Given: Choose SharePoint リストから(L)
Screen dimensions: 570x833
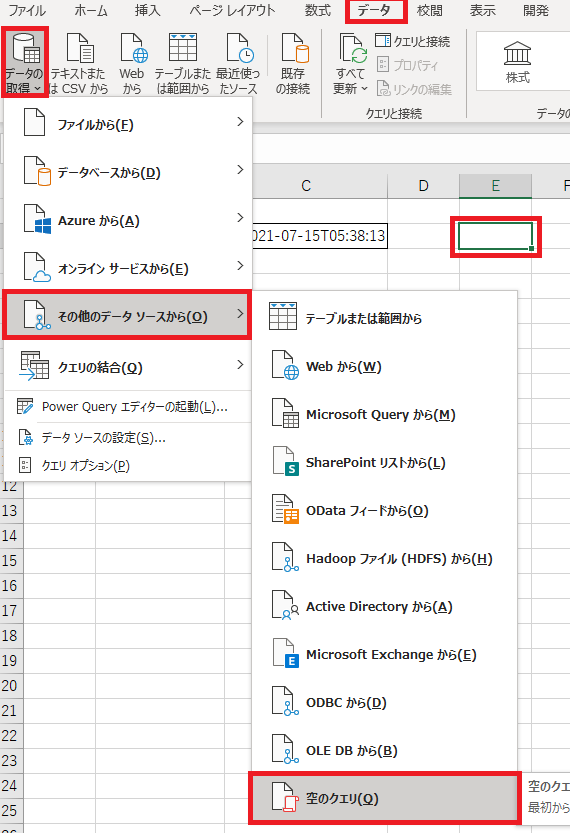Looking at the screenshot, I should click(x=384, y=462).
